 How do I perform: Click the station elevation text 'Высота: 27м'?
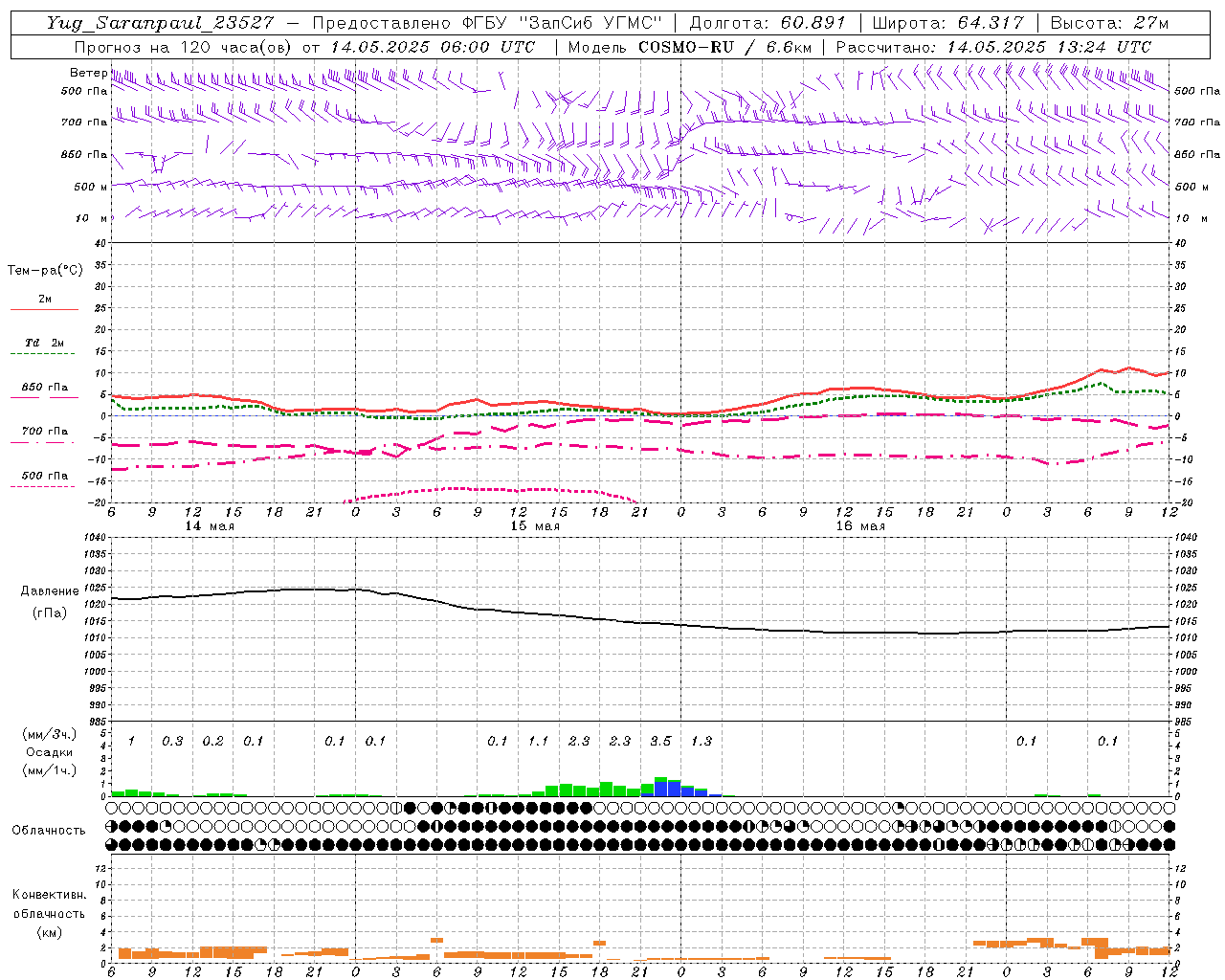coord(1109,23)
